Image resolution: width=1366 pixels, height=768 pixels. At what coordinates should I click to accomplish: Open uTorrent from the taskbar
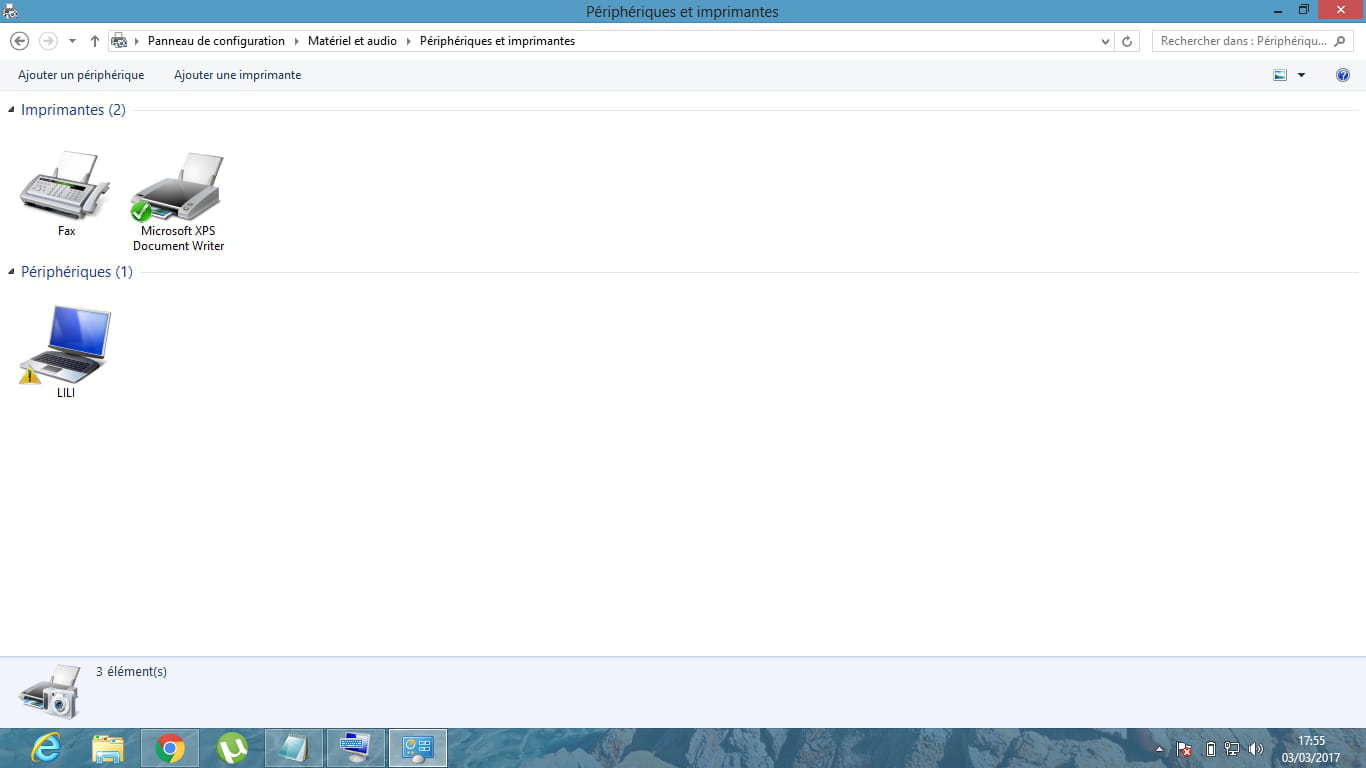point(232,748)
